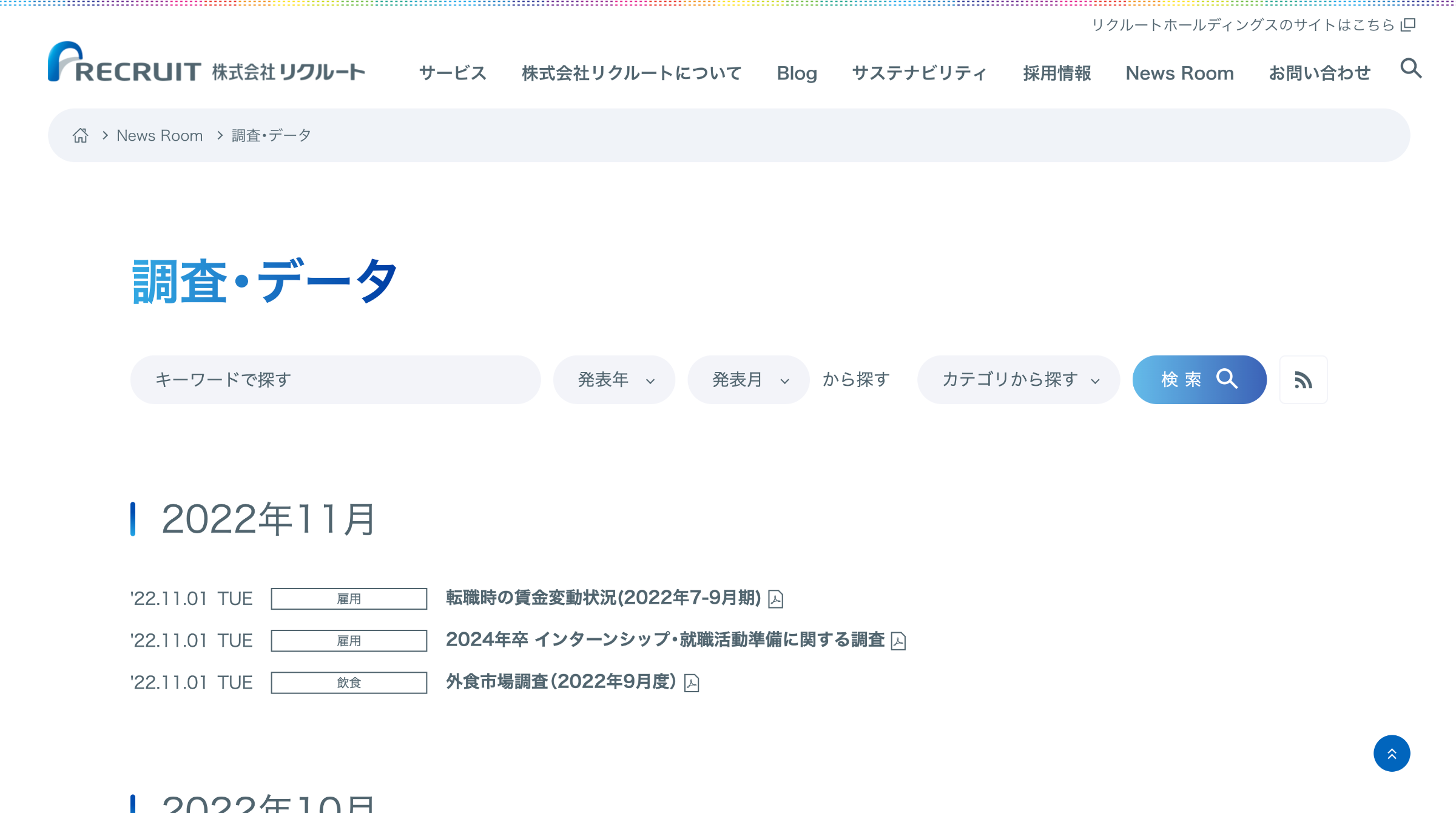
Task: Click 調査・データ in the breadcrumb
Action: pos(271,135)
